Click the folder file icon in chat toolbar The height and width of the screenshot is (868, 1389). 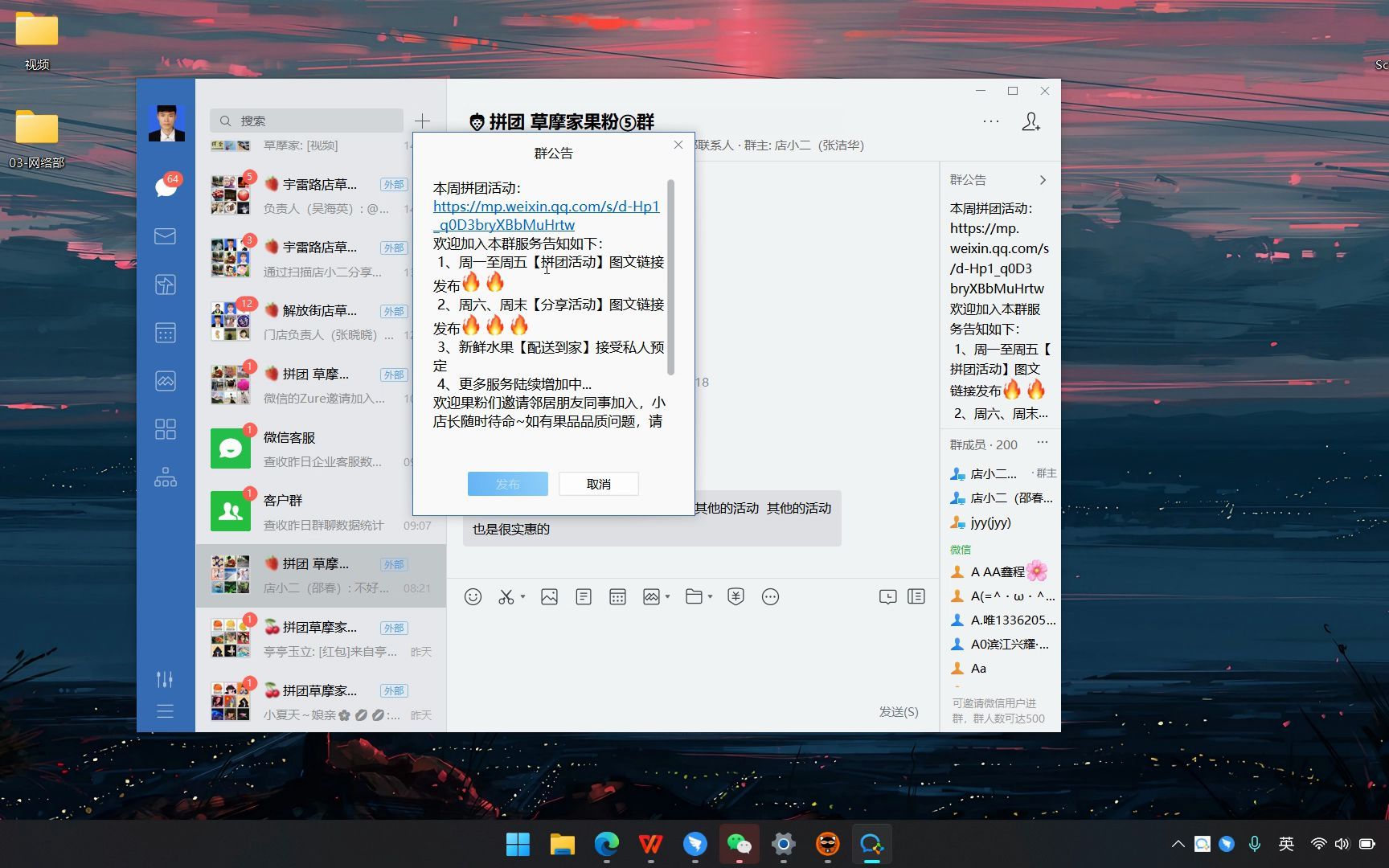pyautogui.click(x=694, y=596)
